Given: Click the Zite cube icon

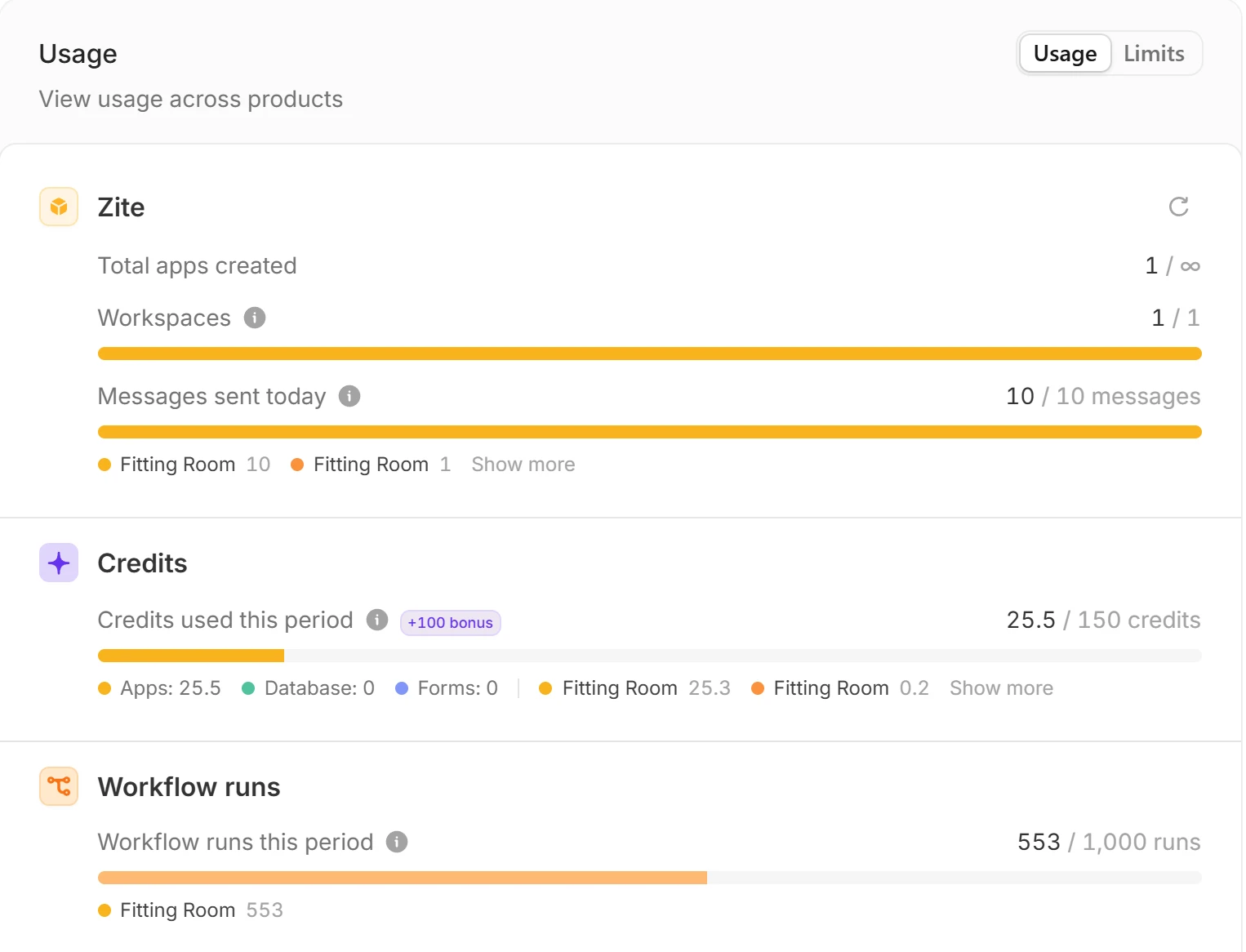Looking at the screenshot, I should (x=59, y=207).
